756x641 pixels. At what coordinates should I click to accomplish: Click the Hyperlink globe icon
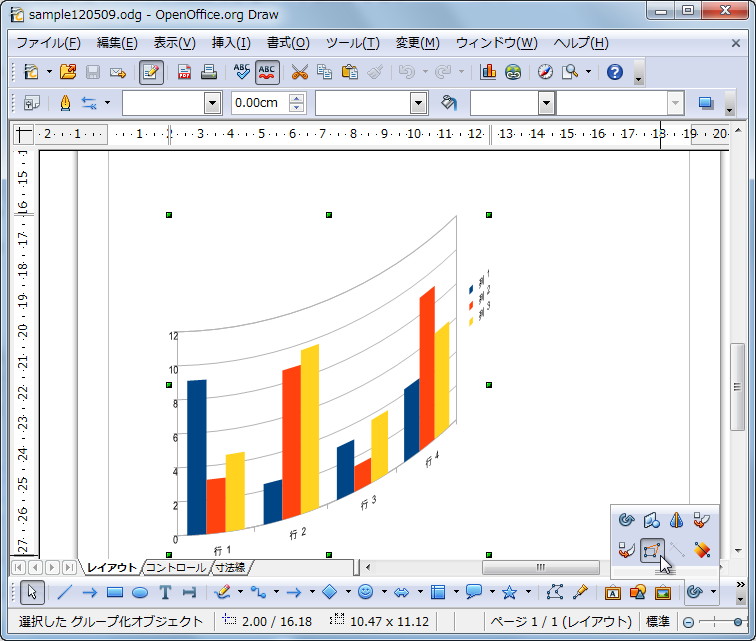pos(513,72)
